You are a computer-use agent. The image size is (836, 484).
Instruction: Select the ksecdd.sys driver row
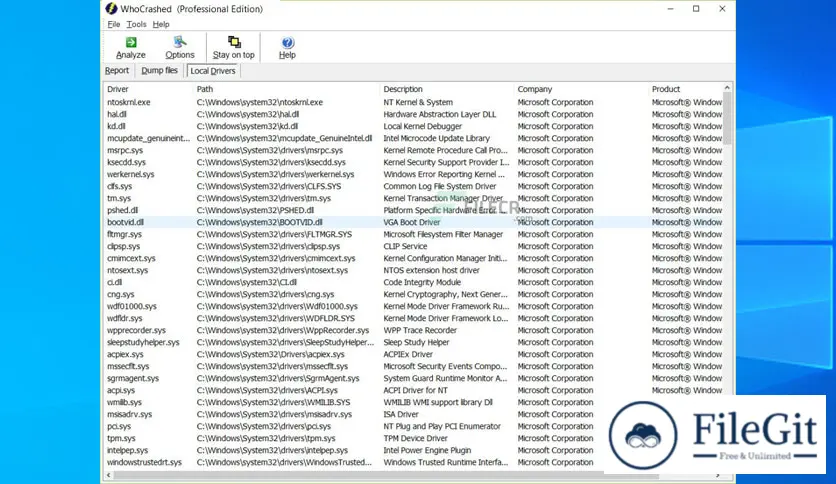(x=413, y=162)
